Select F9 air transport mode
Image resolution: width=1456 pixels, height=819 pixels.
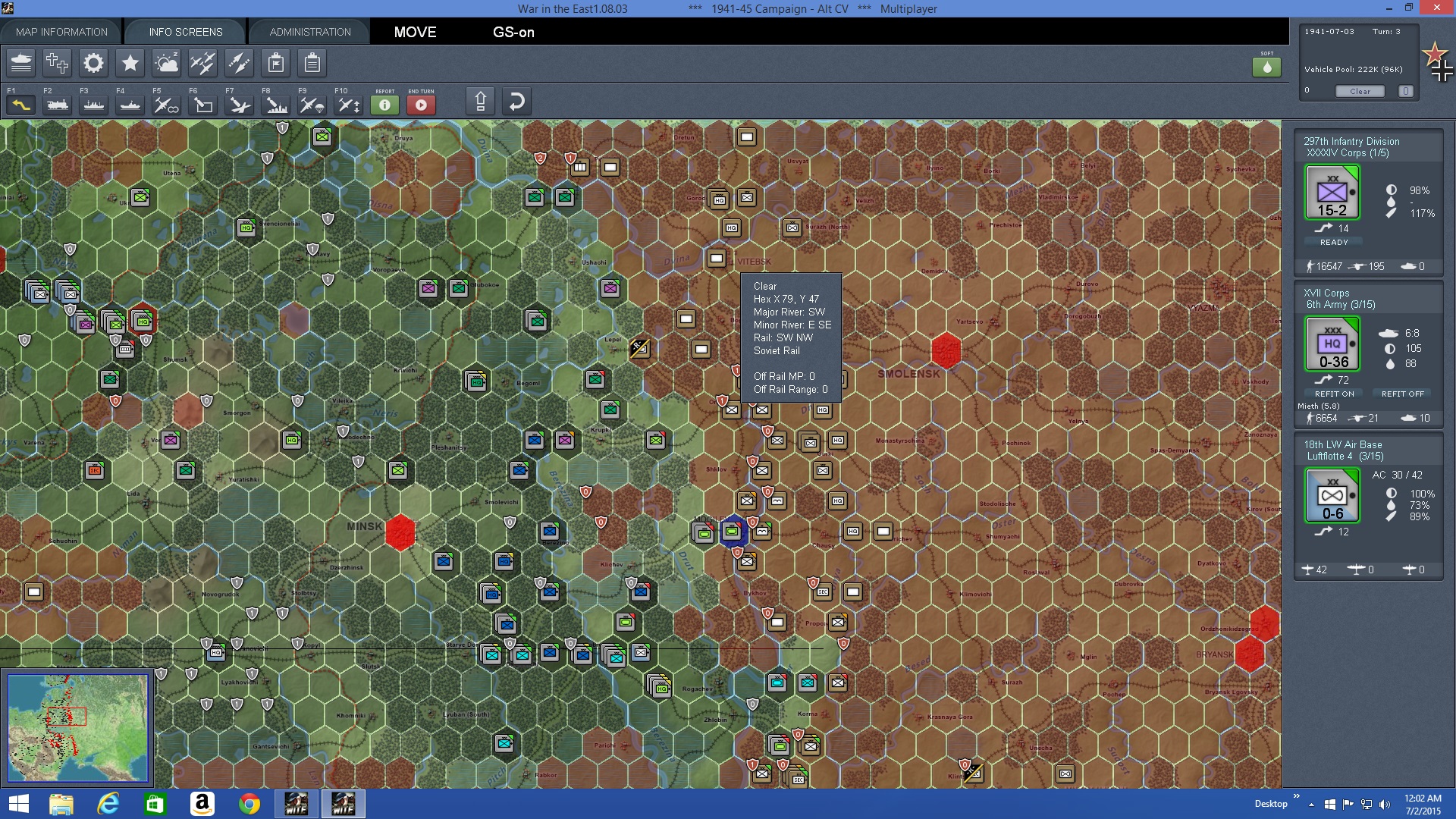coord(312,105)
